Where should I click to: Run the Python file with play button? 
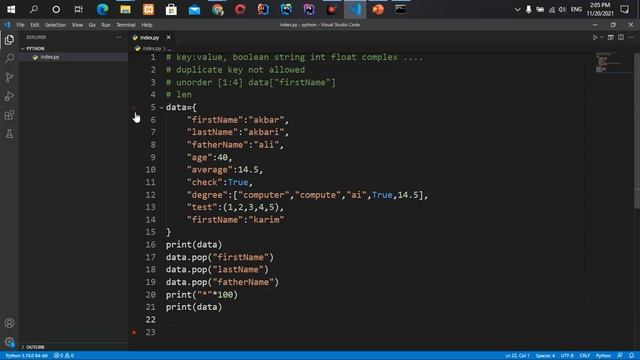(x=595, y=37)
